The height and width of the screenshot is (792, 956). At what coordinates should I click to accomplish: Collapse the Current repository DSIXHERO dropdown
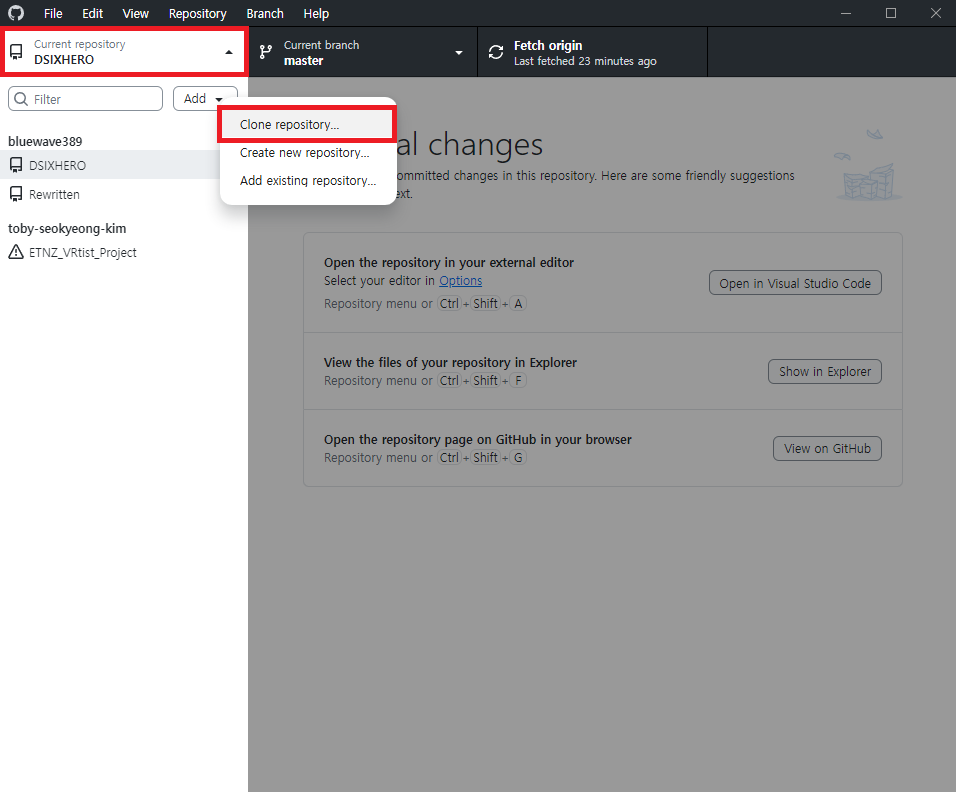pos(124,52)
